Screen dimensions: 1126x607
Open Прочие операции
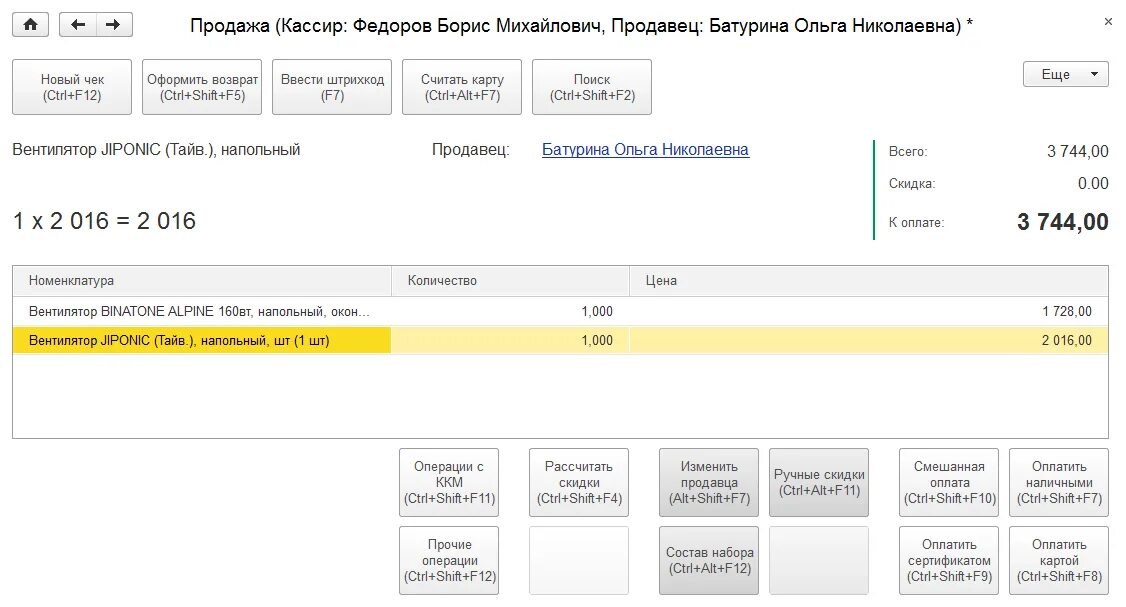pos(449,561)
